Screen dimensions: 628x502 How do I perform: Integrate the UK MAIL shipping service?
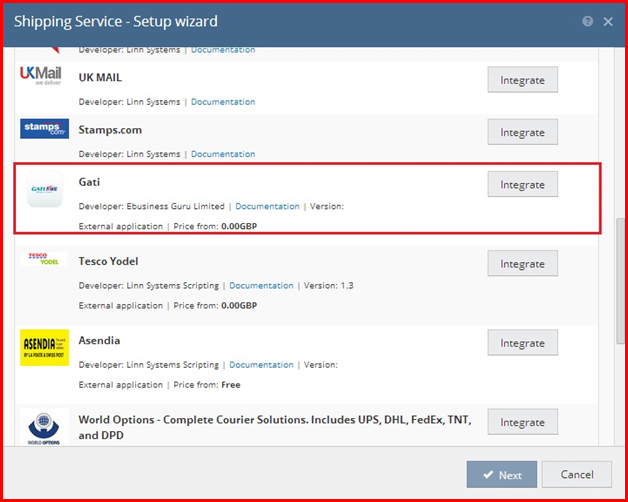click(x=522, y=80)
